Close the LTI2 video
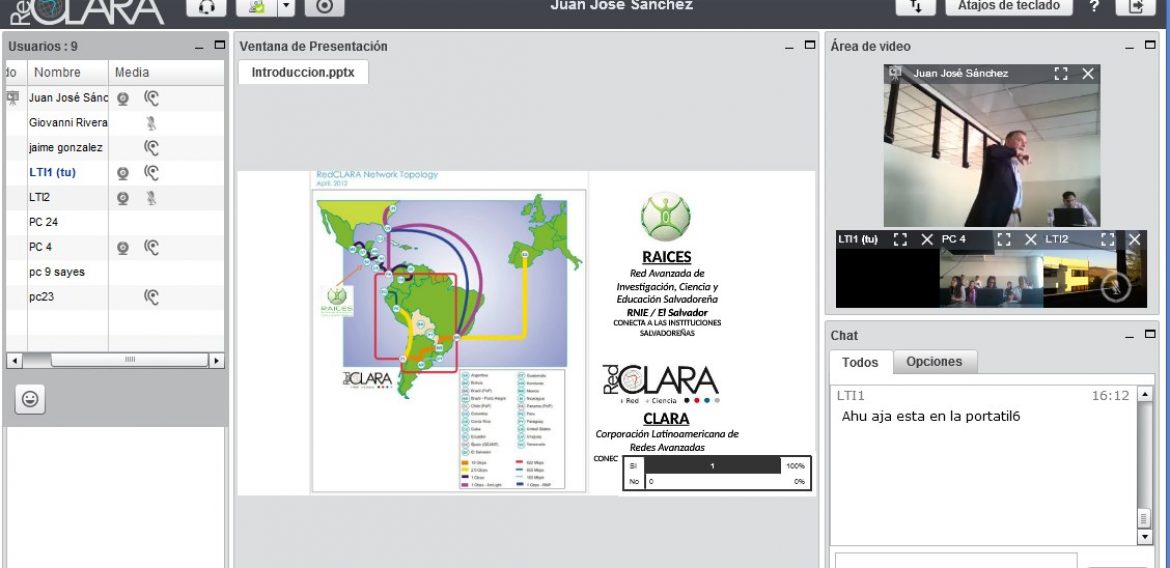 (x=1134, y=240)
